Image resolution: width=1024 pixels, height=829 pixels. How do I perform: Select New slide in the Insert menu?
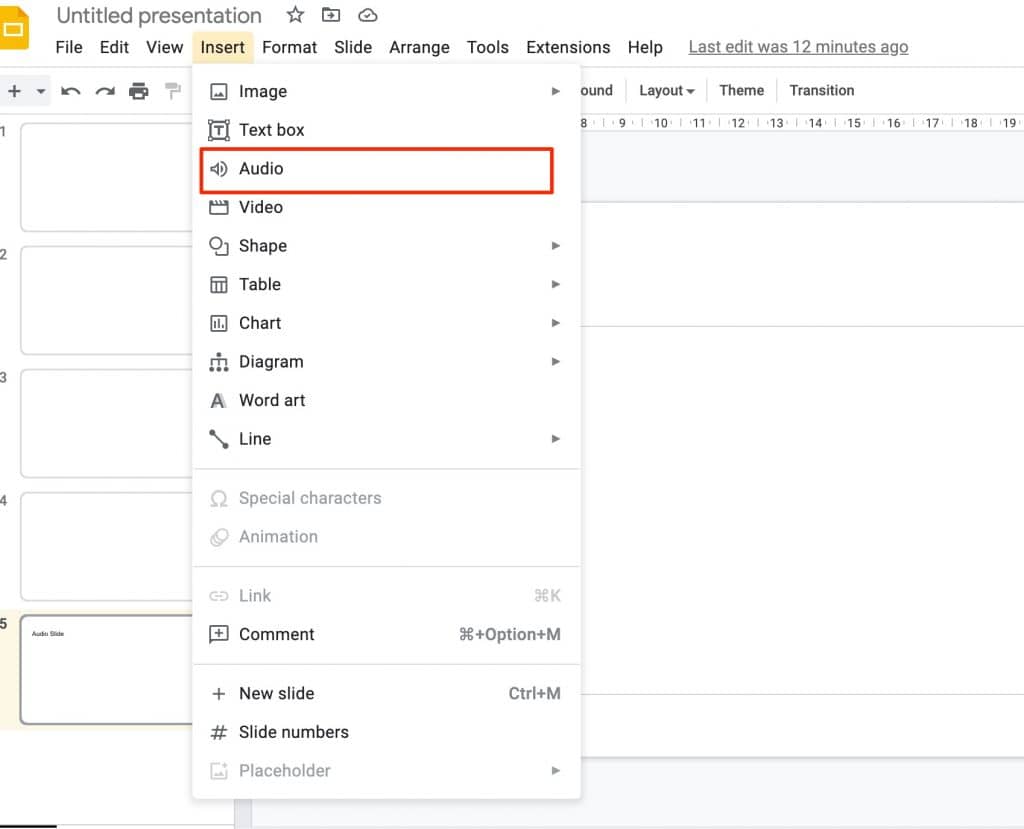[387, 693]
